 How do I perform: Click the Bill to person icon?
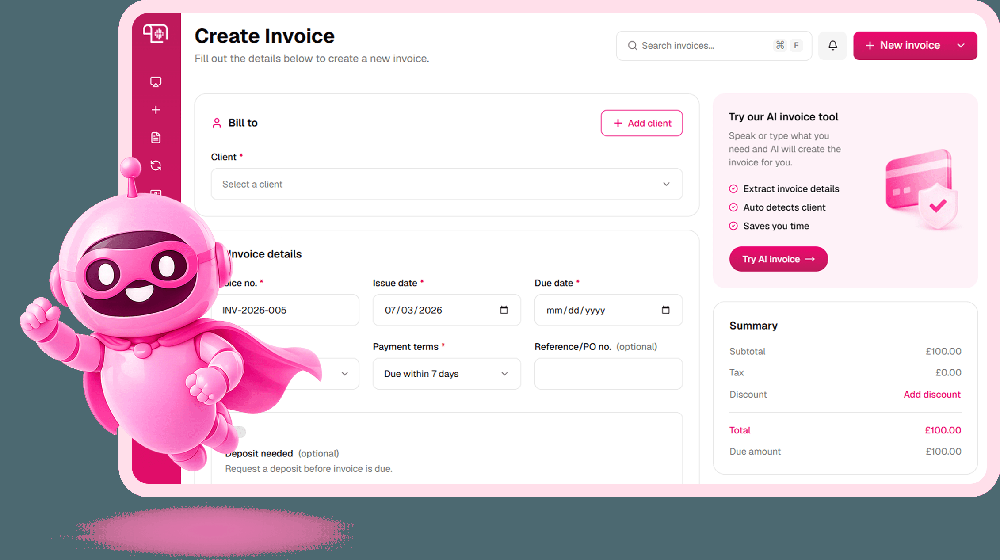pos(217,123)
